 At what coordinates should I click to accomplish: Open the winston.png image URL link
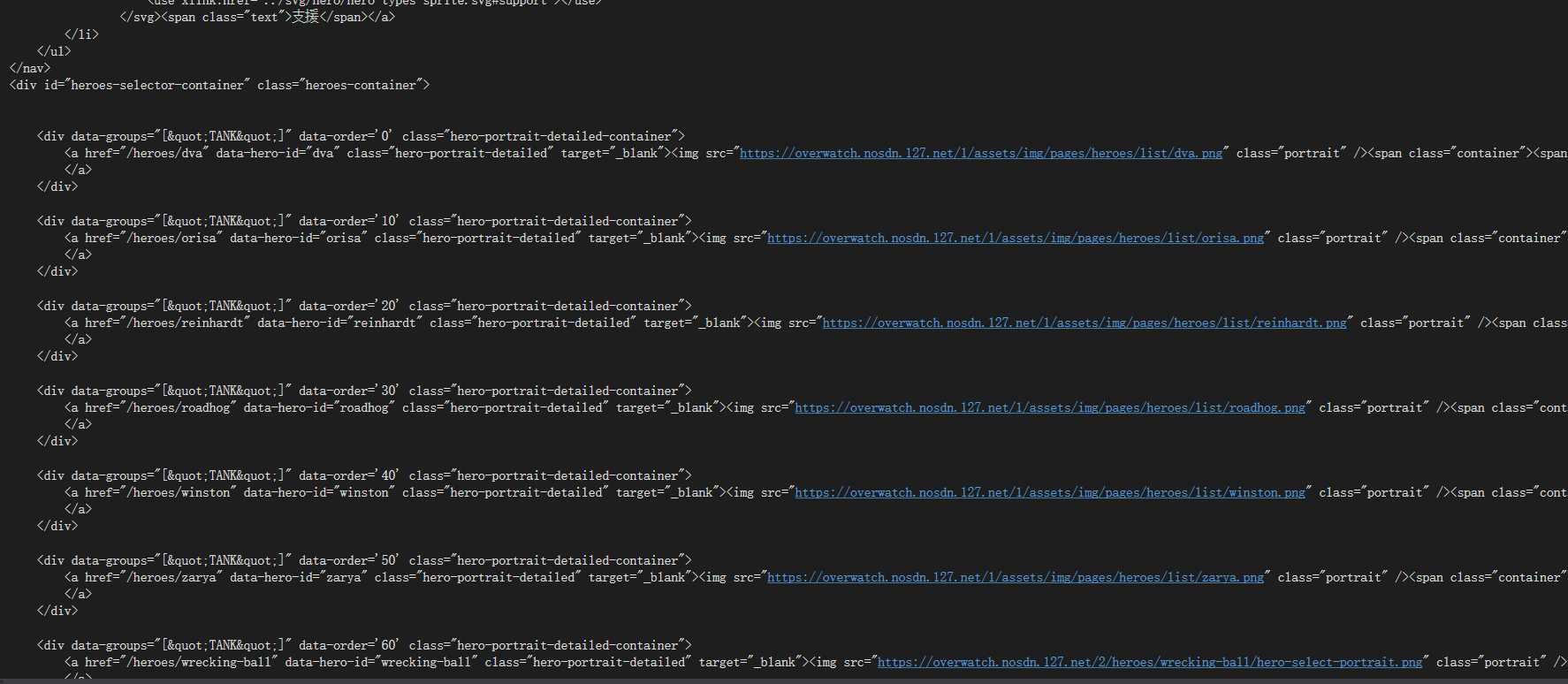(1050, 492)
